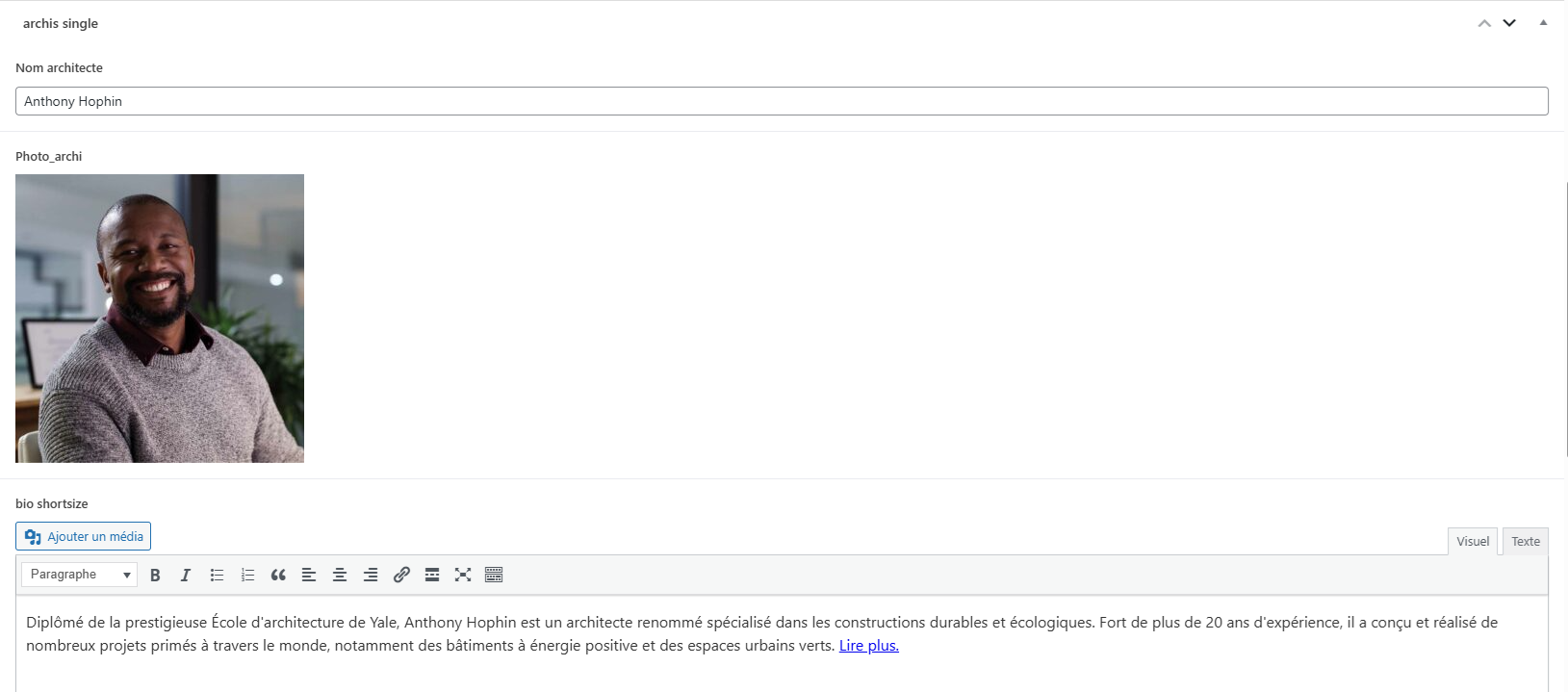Apply blockquote formatting

click(278, 575)
